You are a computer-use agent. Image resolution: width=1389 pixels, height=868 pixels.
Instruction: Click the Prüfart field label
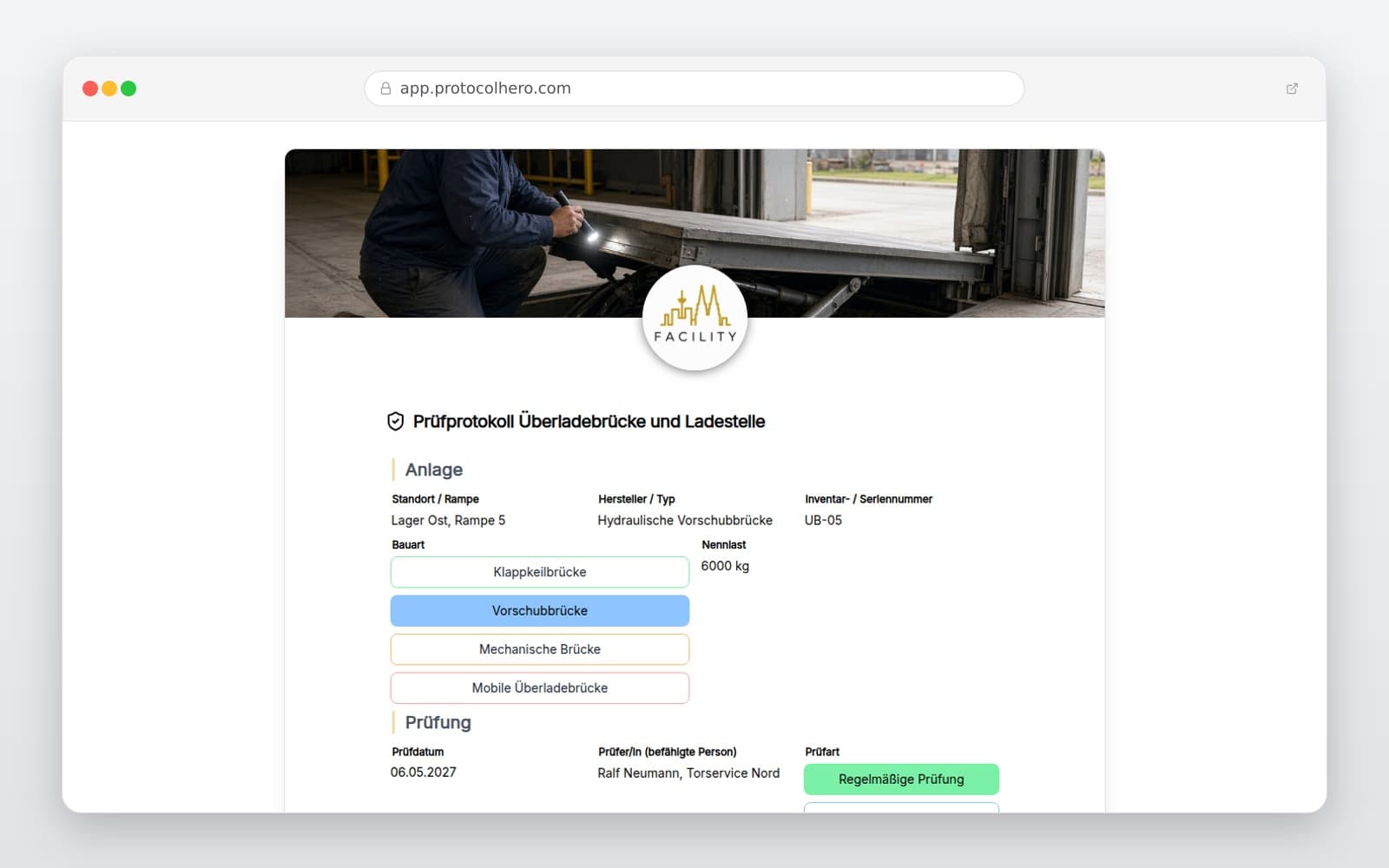coord(822,752)
